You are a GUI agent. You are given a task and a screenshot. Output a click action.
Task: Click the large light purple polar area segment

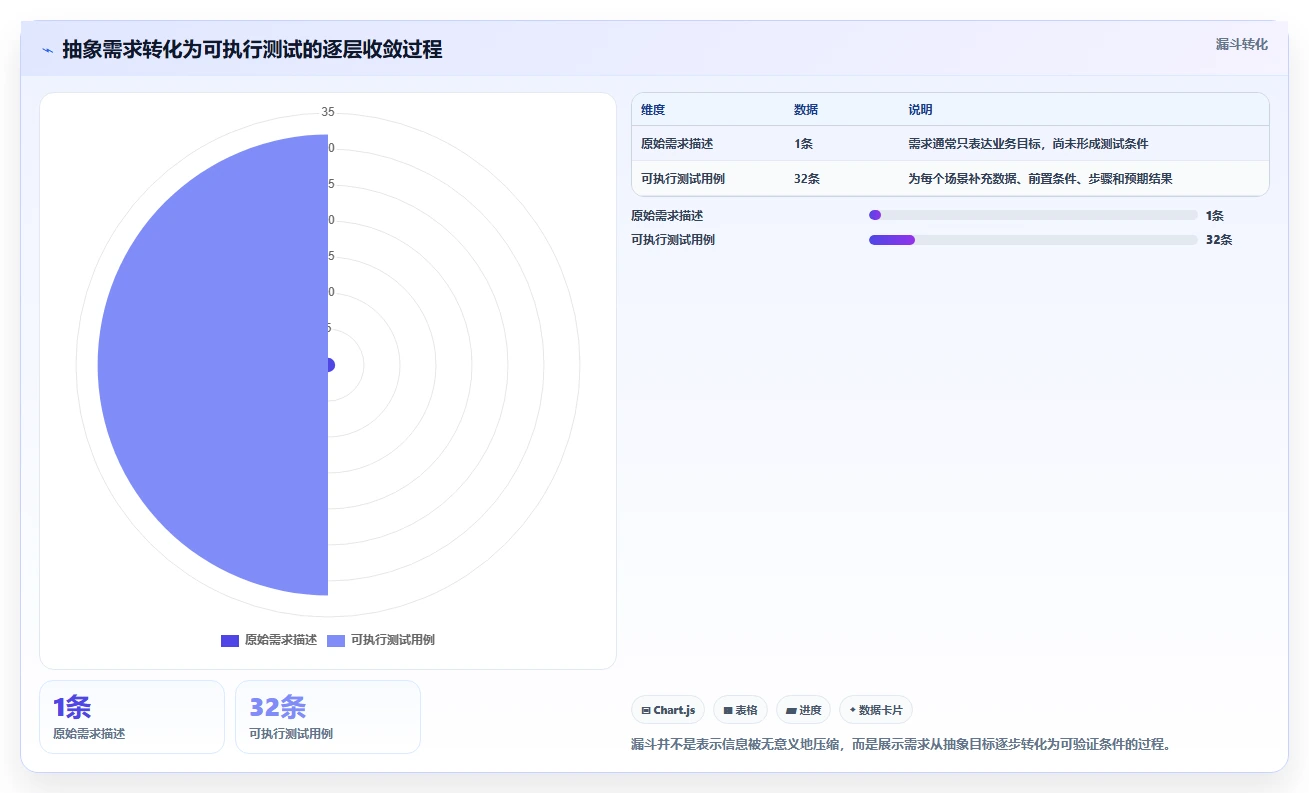(x=213, y=365)
